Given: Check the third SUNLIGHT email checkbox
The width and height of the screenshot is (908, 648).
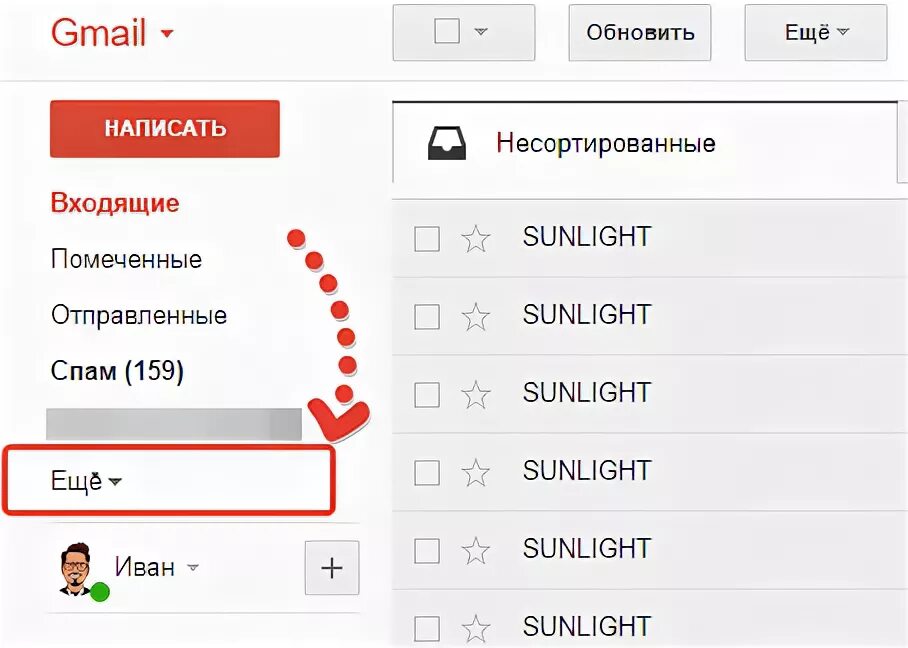Looking at the screenshot, I should pos(427,395).
